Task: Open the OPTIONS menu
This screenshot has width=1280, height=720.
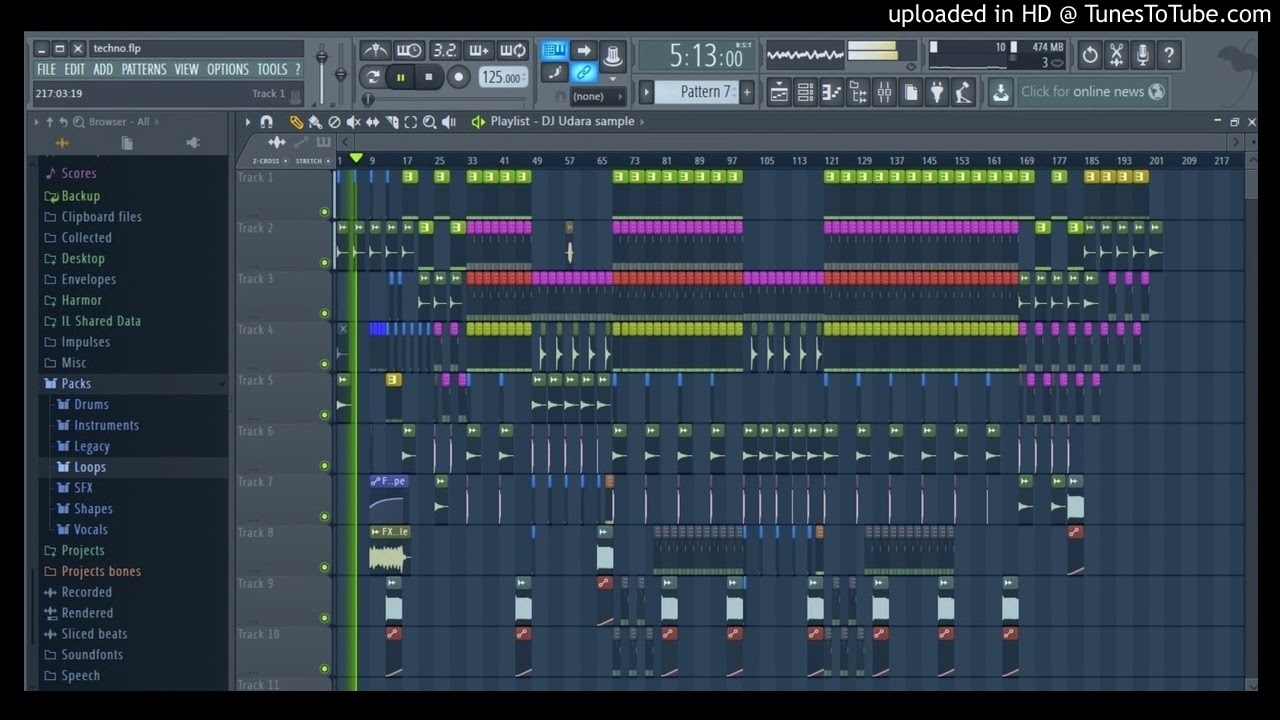Action: (x=228, y=69)
